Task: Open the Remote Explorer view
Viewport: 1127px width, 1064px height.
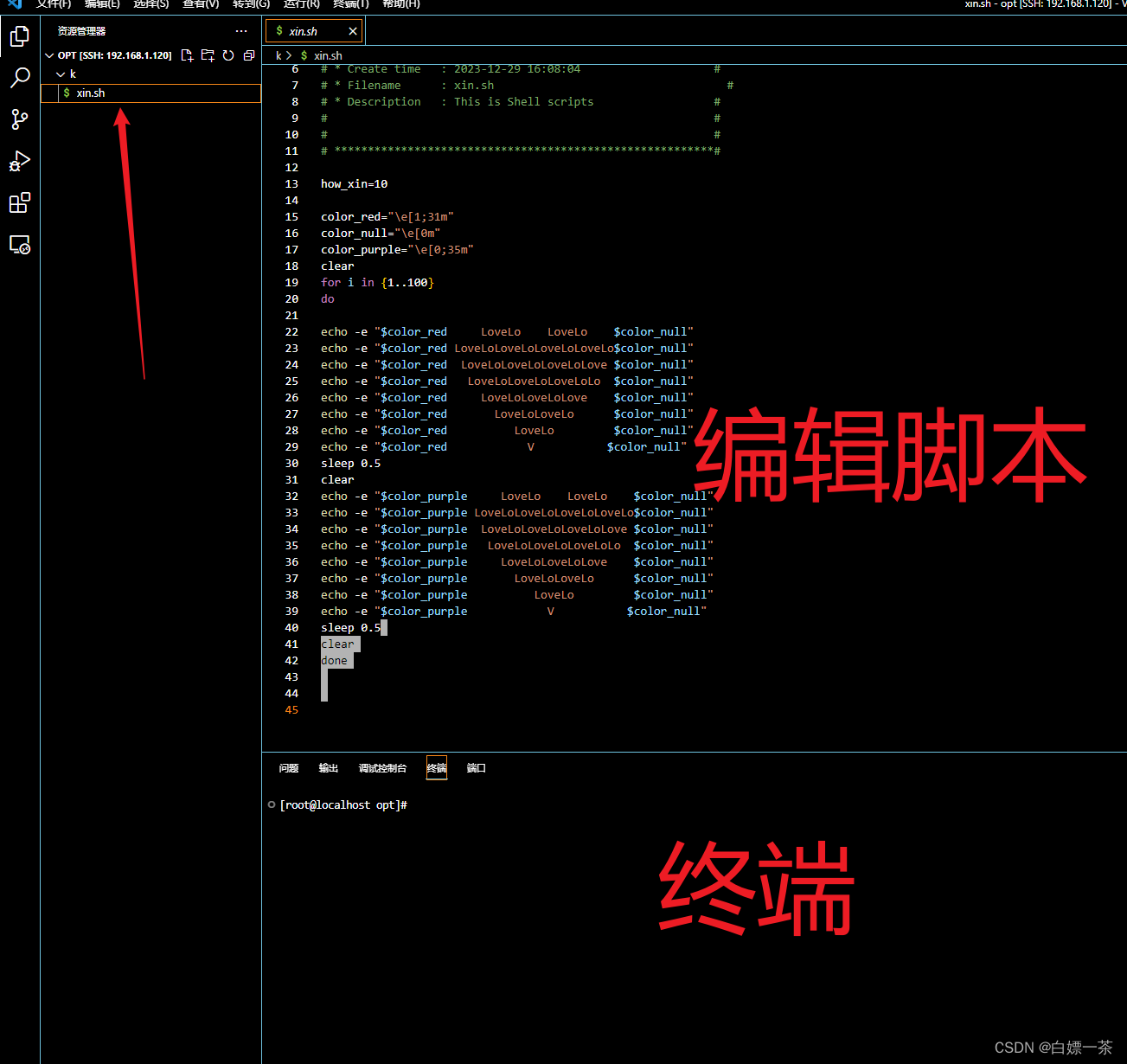Action: 19,245
